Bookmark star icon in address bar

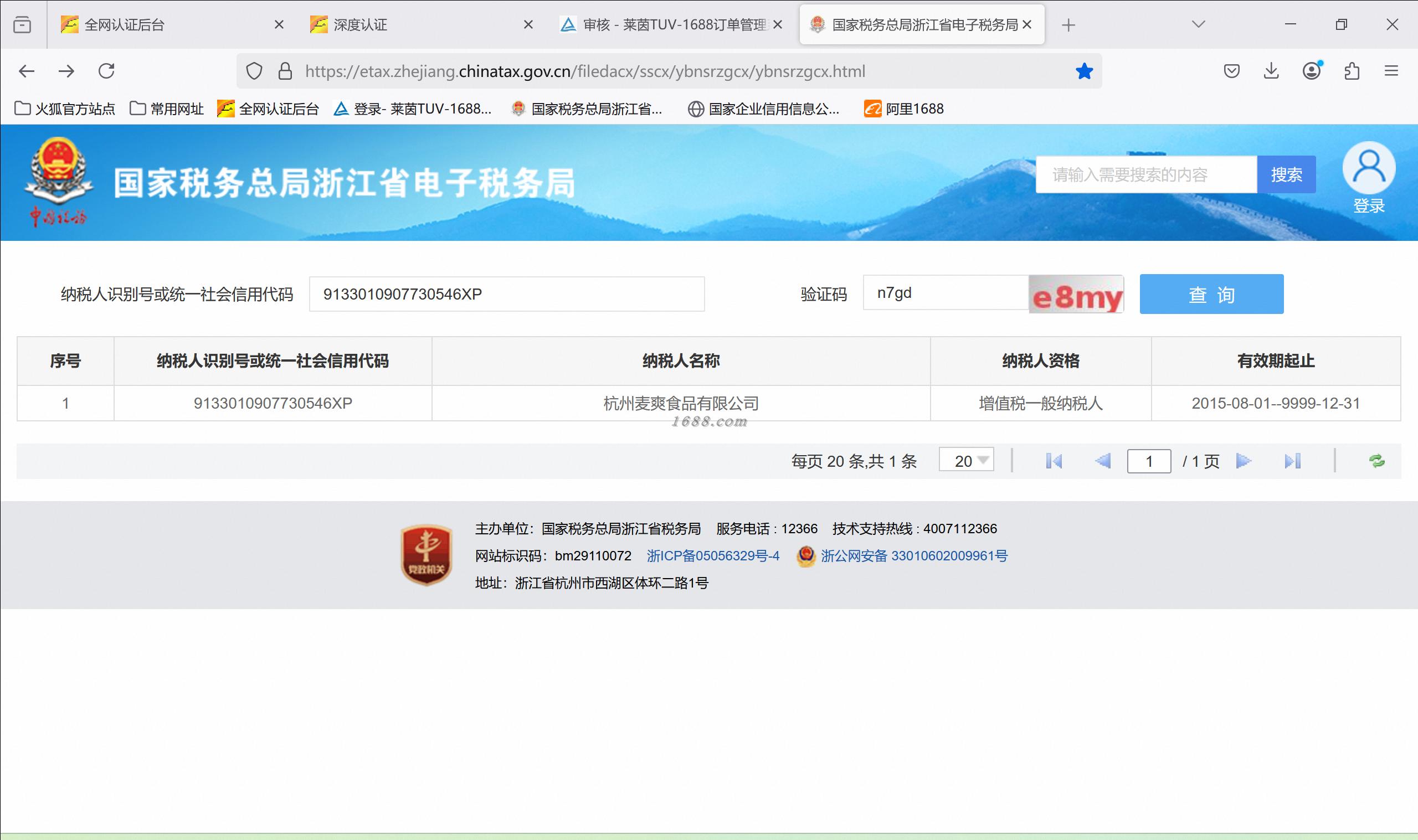pyautogui.click(x=1084, y=71)
